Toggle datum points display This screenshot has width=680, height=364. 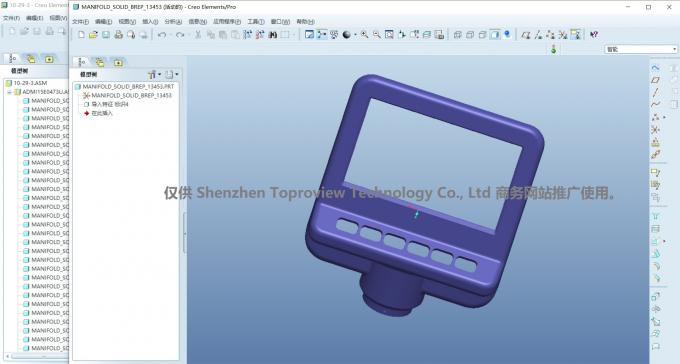[550, 35]
